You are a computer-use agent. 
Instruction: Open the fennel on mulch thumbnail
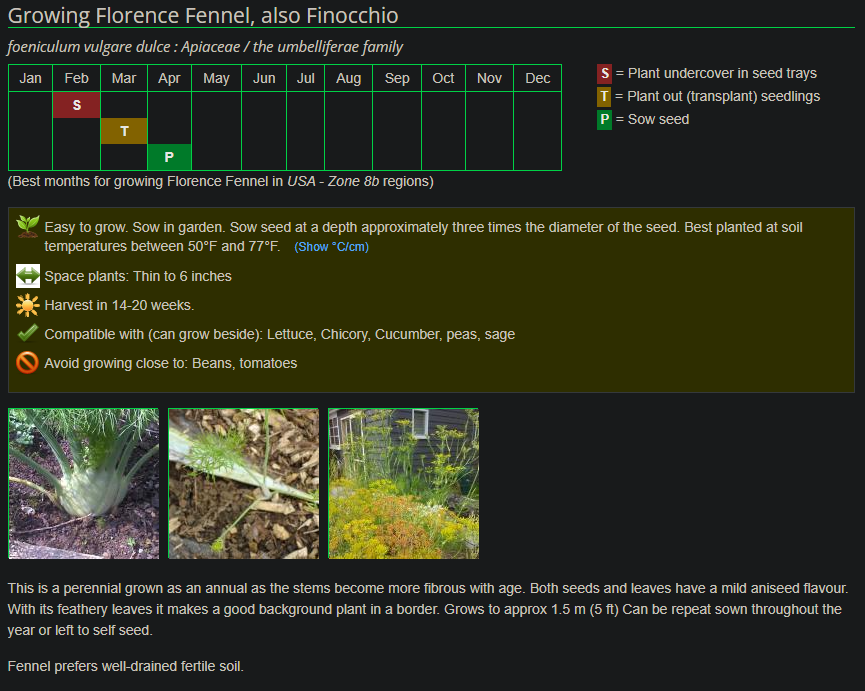pos(243,483)
